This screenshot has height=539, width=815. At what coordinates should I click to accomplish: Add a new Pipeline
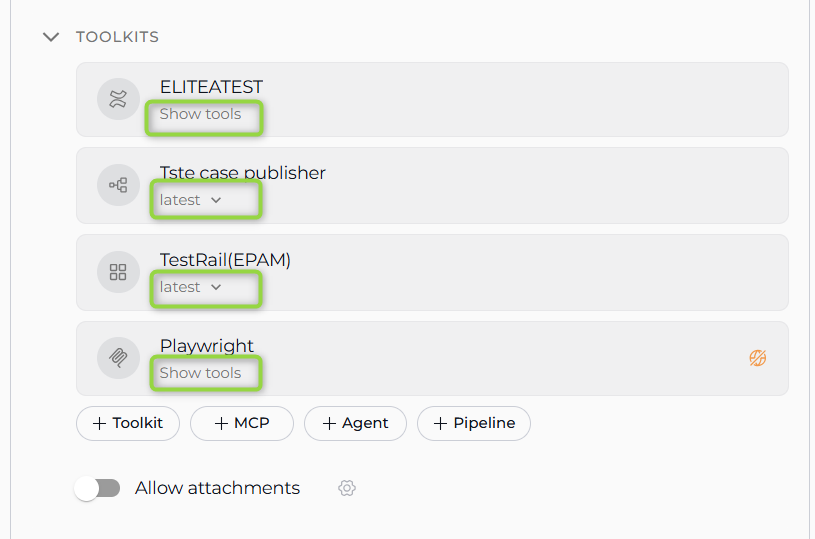click(x=473, y=423)
